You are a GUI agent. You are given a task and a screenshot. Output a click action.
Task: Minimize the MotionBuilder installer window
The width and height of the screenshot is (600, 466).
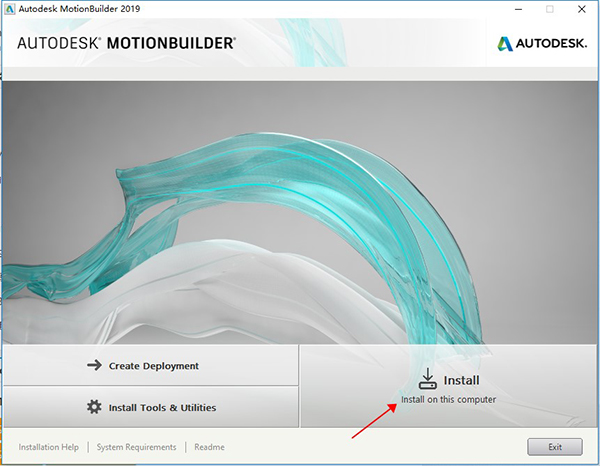coord(519,9)
